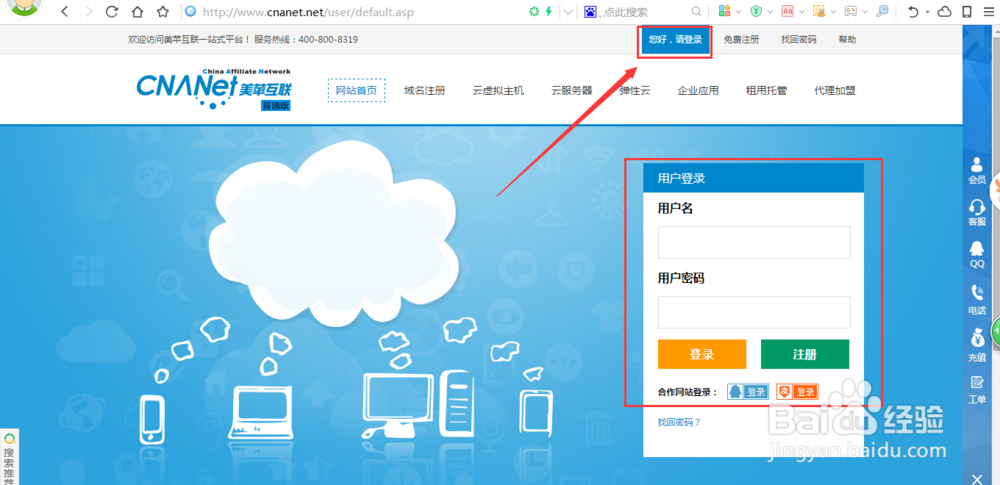Click the magnifier search icon in search box
The width and height of the screenshot is (1000, 485).
(696, 11)
